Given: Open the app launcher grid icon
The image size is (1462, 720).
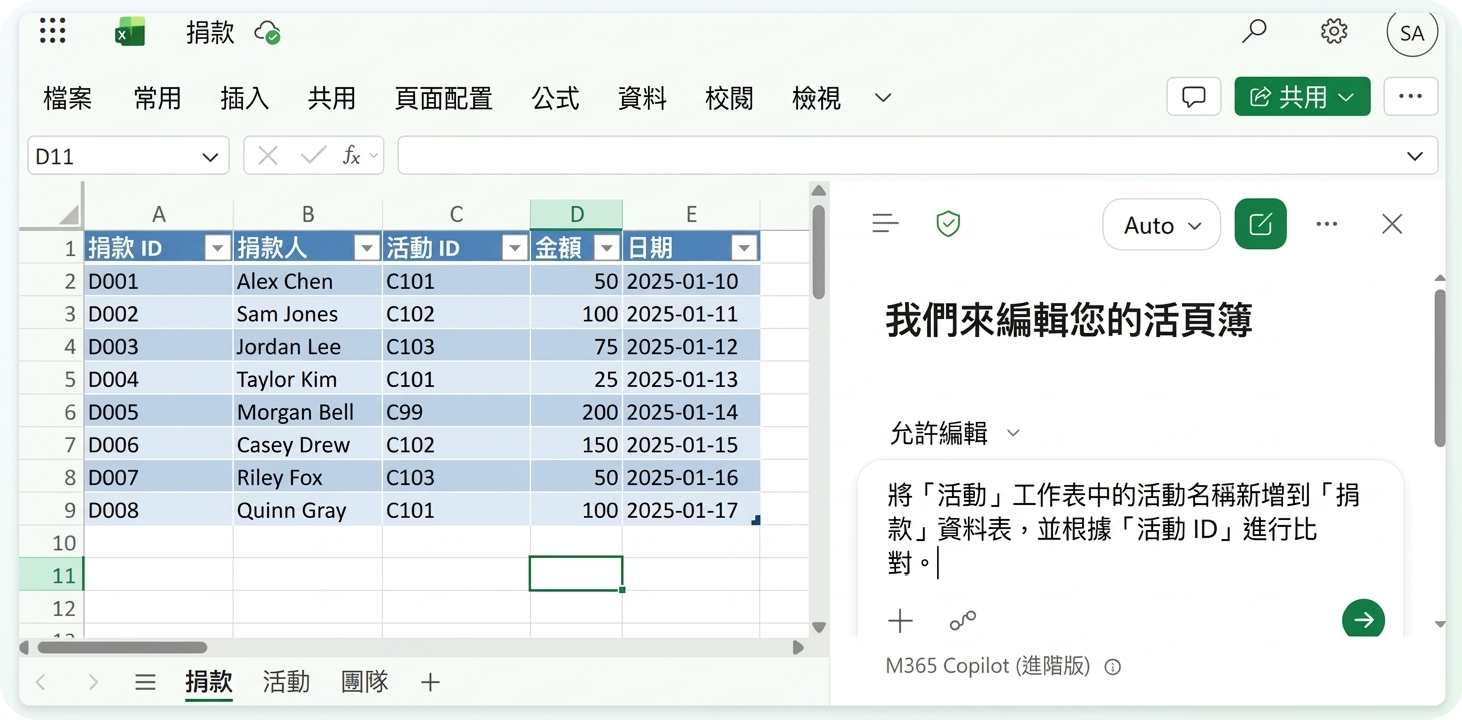Looking at the screenshot, I should point(52,32).
